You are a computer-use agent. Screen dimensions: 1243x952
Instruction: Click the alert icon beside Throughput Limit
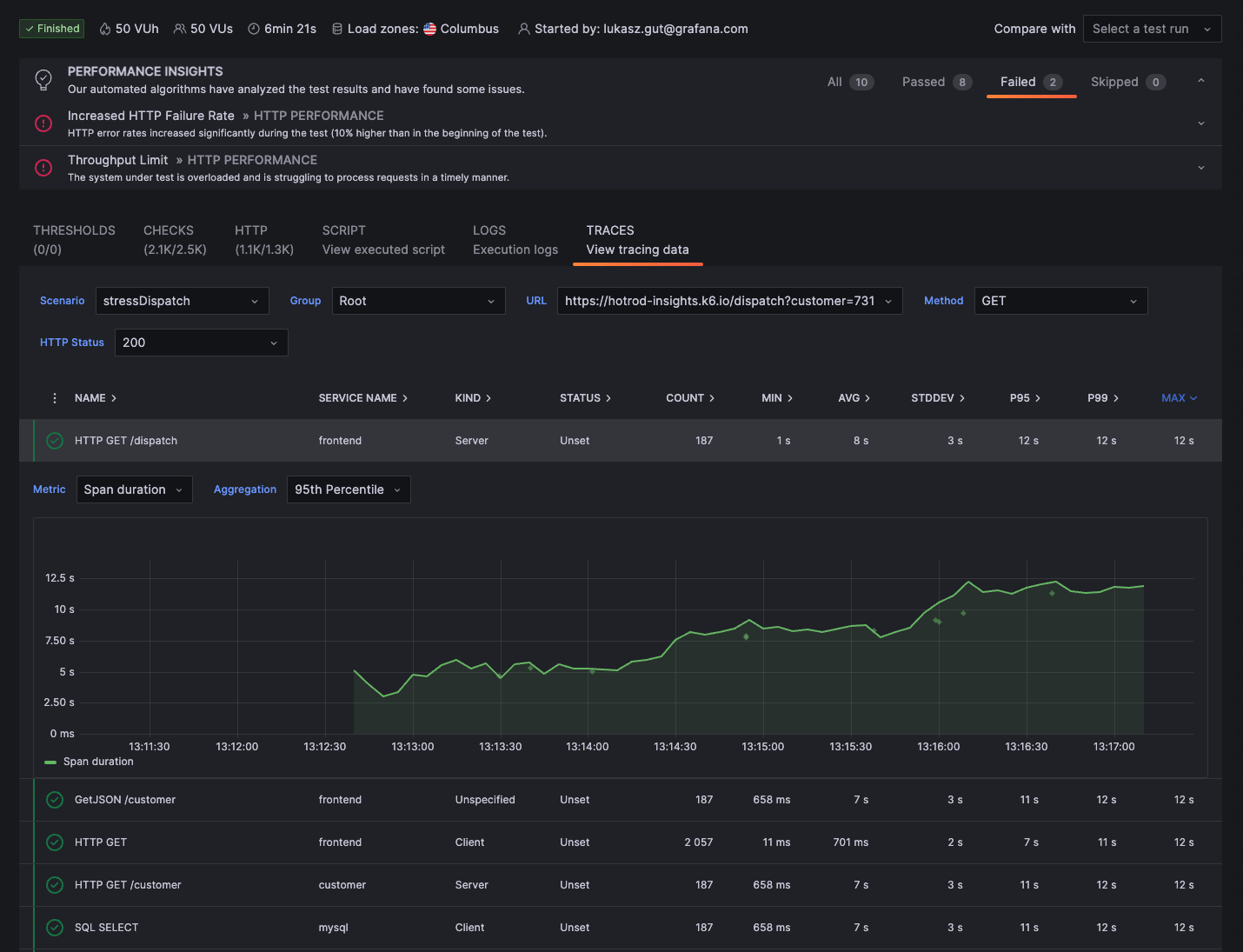[43, 167]
